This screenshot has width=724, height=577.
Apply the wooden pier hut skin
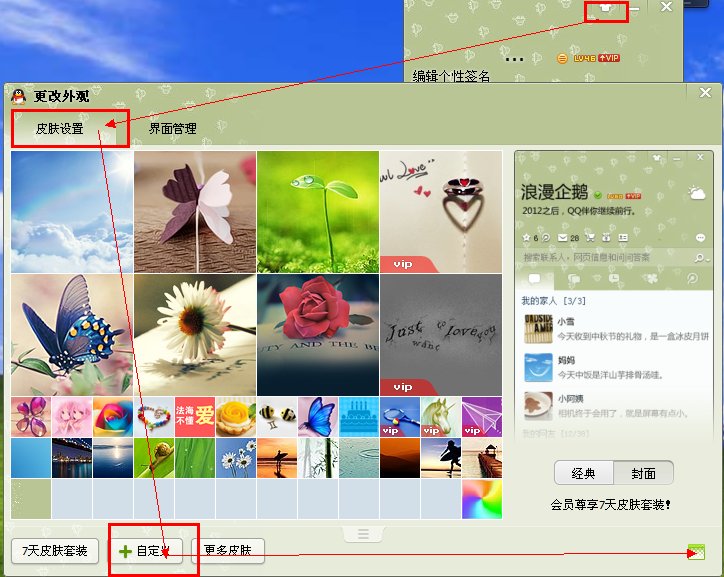(482, 458)
